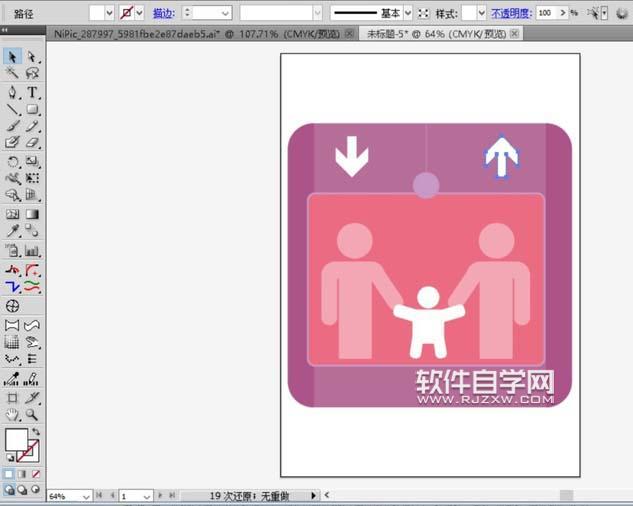The width and height of the screenshot is (633, 506).
Task: Select the Symbol Sprayer tool
Action: [12, 251]
